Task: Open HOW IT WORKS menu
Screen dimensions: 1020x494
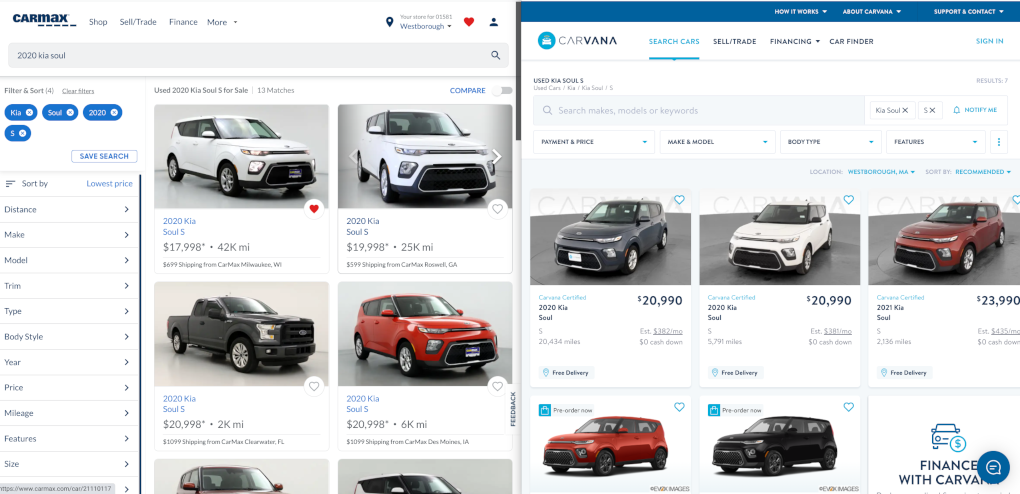Action: (800, 11)
